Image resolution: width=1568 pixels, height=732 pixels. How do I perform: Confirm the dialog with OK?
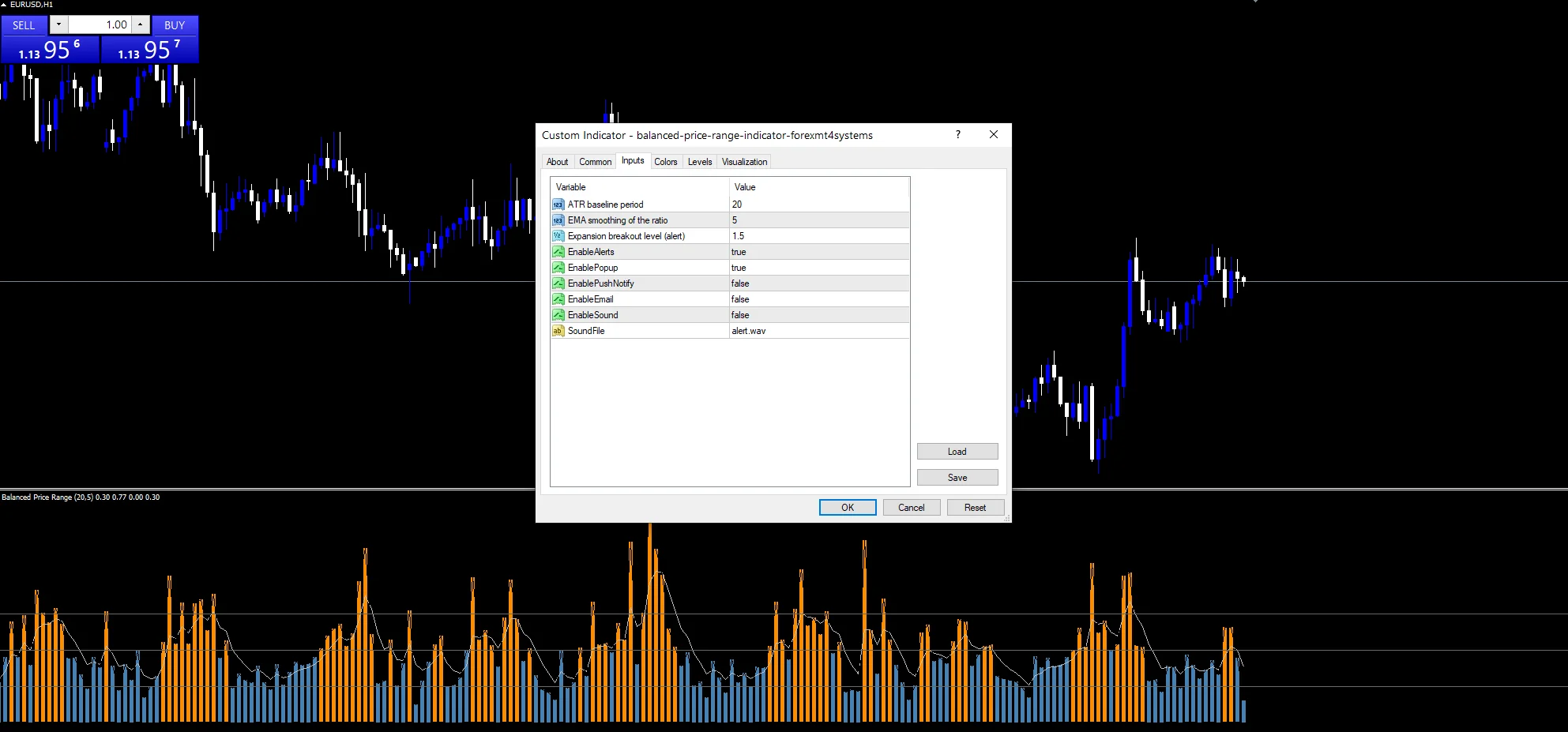[x=848, y=508]
